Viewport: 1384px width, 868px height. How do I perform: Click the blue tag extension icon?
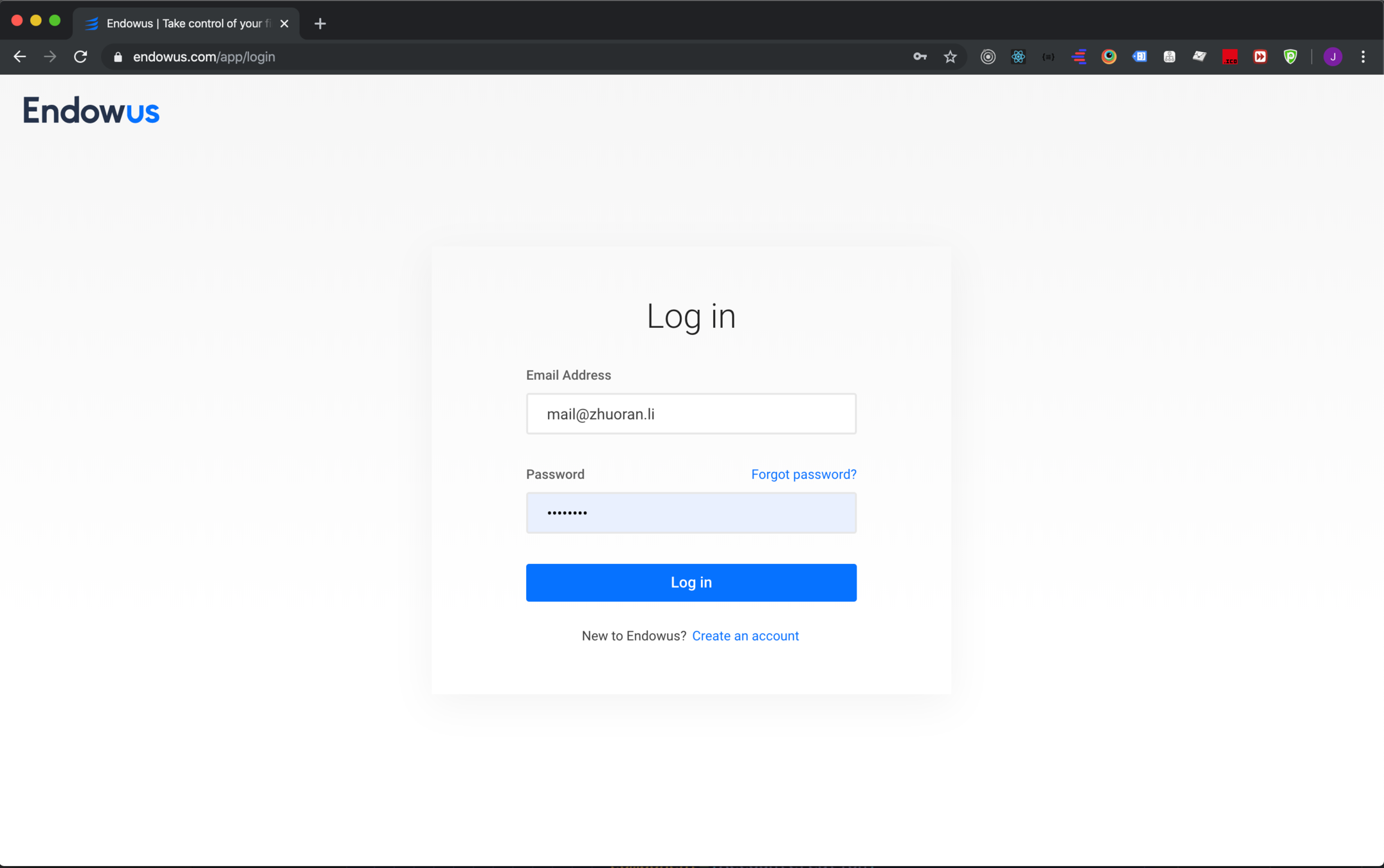click(1139, 57)
